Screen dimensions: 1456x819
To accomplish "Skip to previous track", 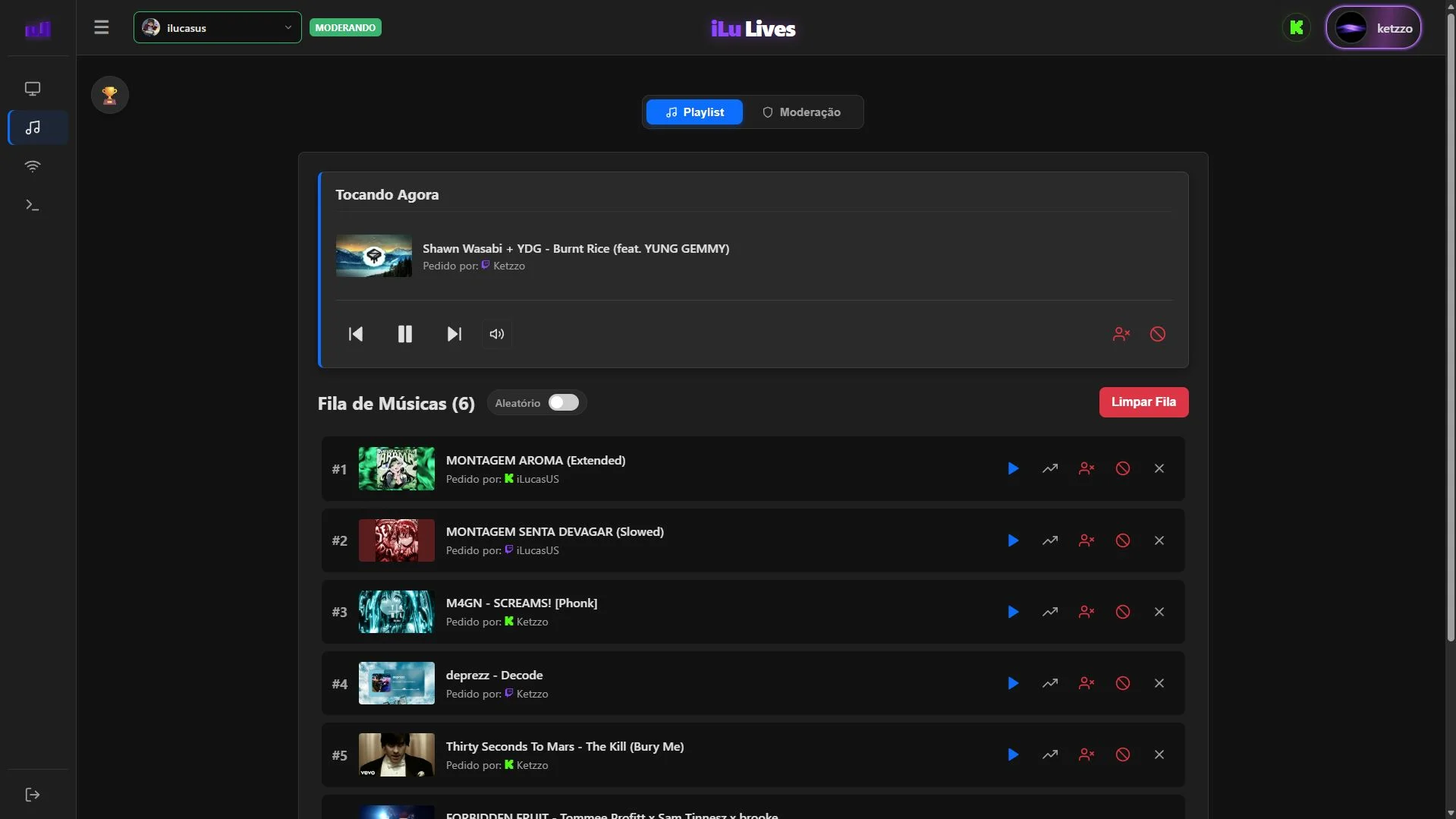I will pos(356,334).
